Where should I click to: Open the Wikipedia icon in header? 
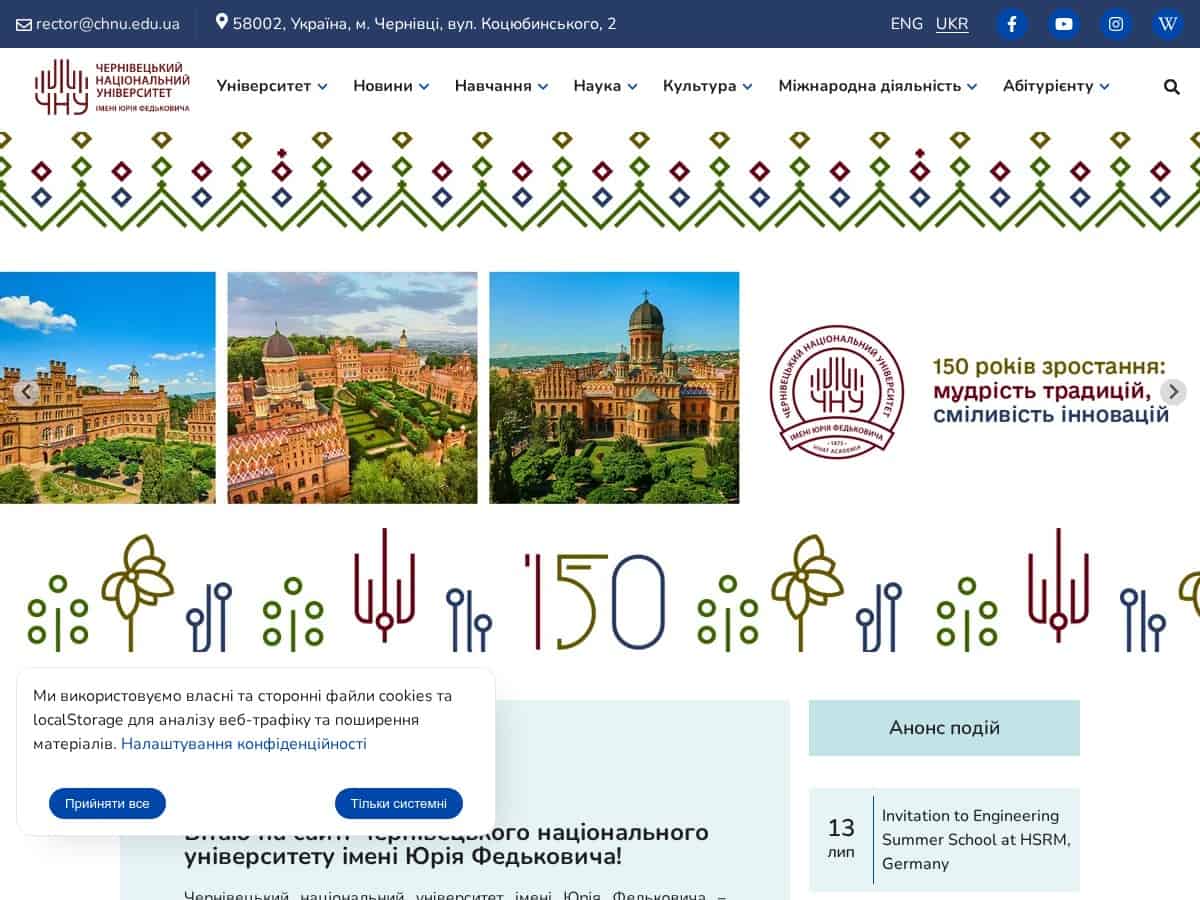[x=1168, y=24]
